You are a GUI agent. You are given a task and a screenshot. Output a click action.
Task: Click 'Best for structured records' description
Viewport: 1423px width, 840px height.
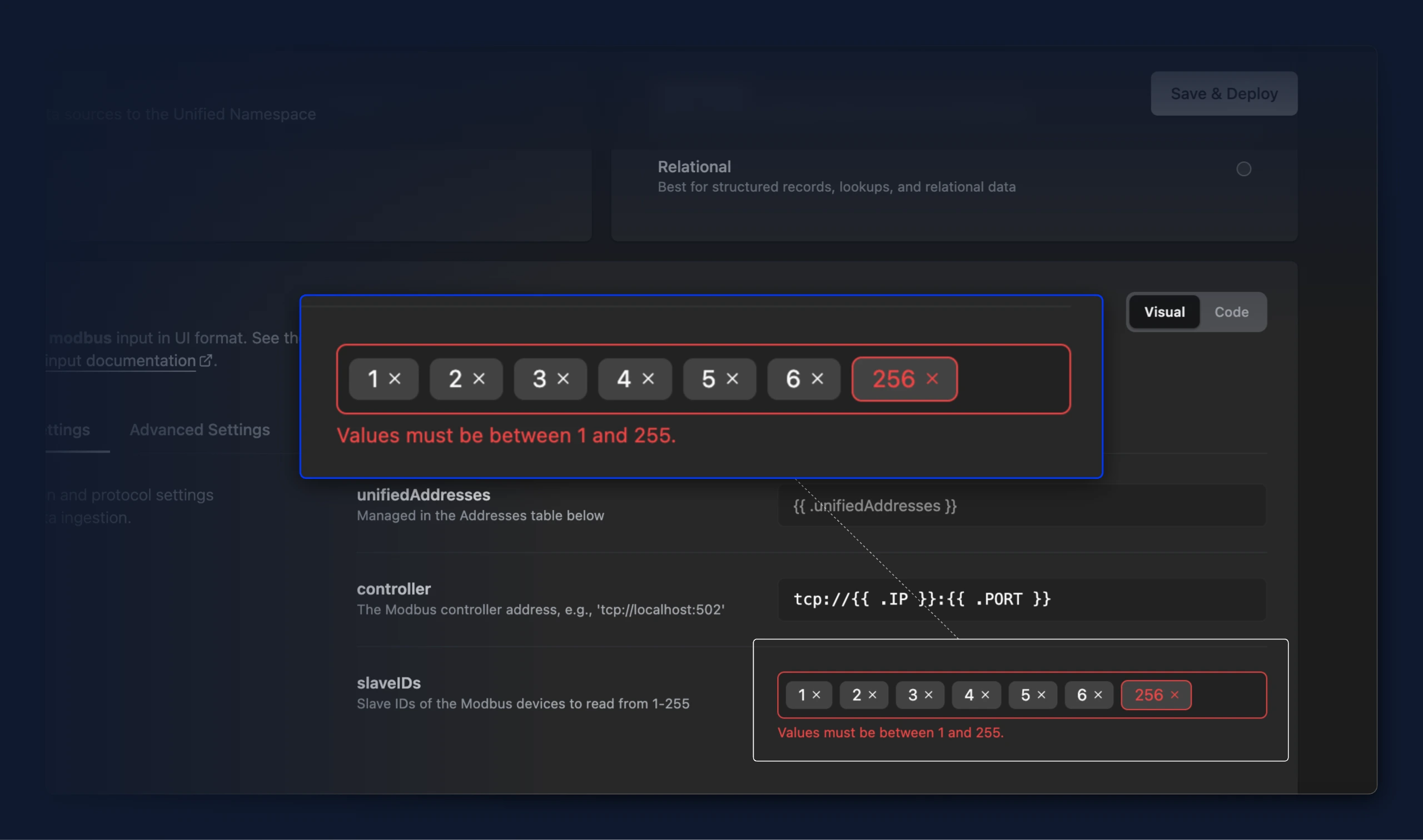tap(837, 187)
